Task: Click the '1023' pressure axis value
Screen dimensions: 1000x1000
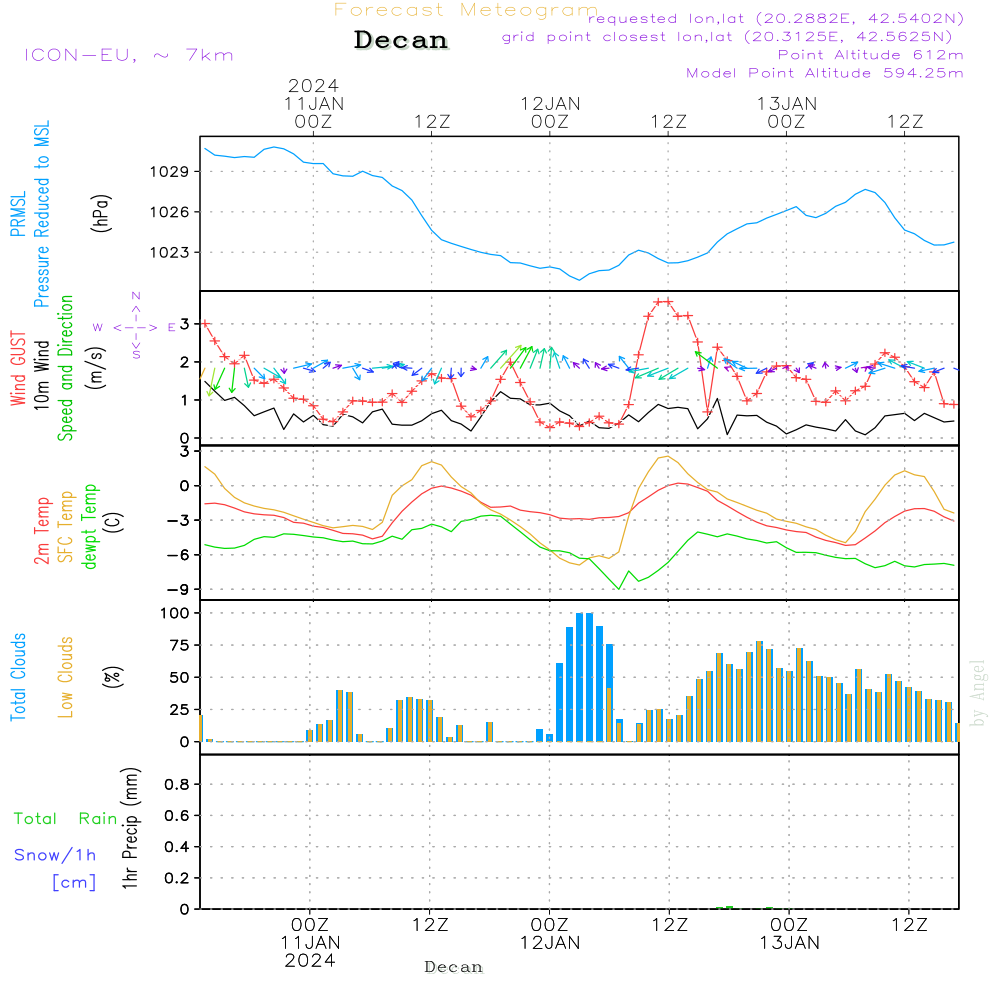Action: point(170,253)
